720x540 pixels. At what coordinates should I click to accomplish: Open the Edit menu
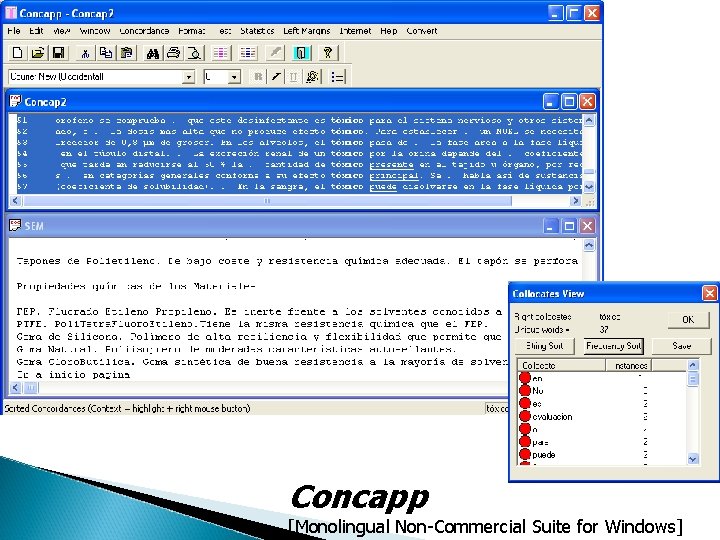tap(36, 31)
